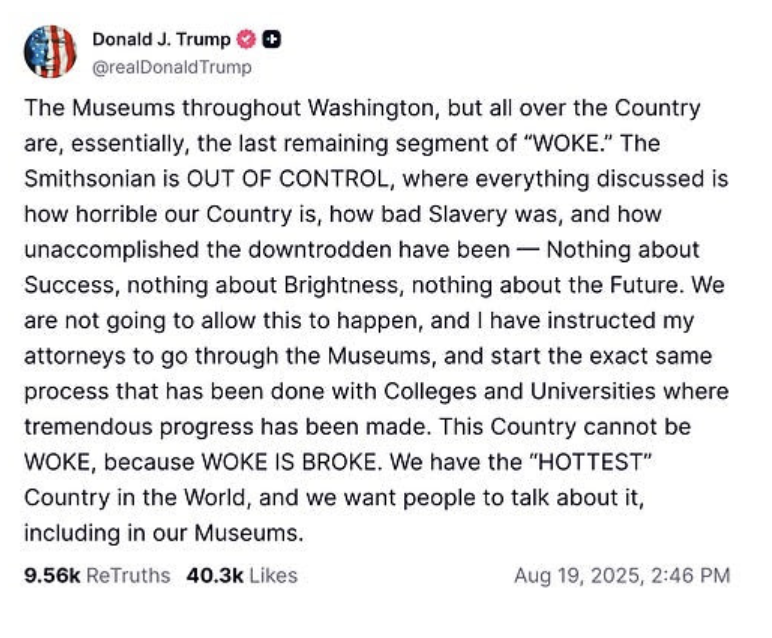Click the word attorneys in post
This screenshot has width=772, height=638.
point(75,356)
